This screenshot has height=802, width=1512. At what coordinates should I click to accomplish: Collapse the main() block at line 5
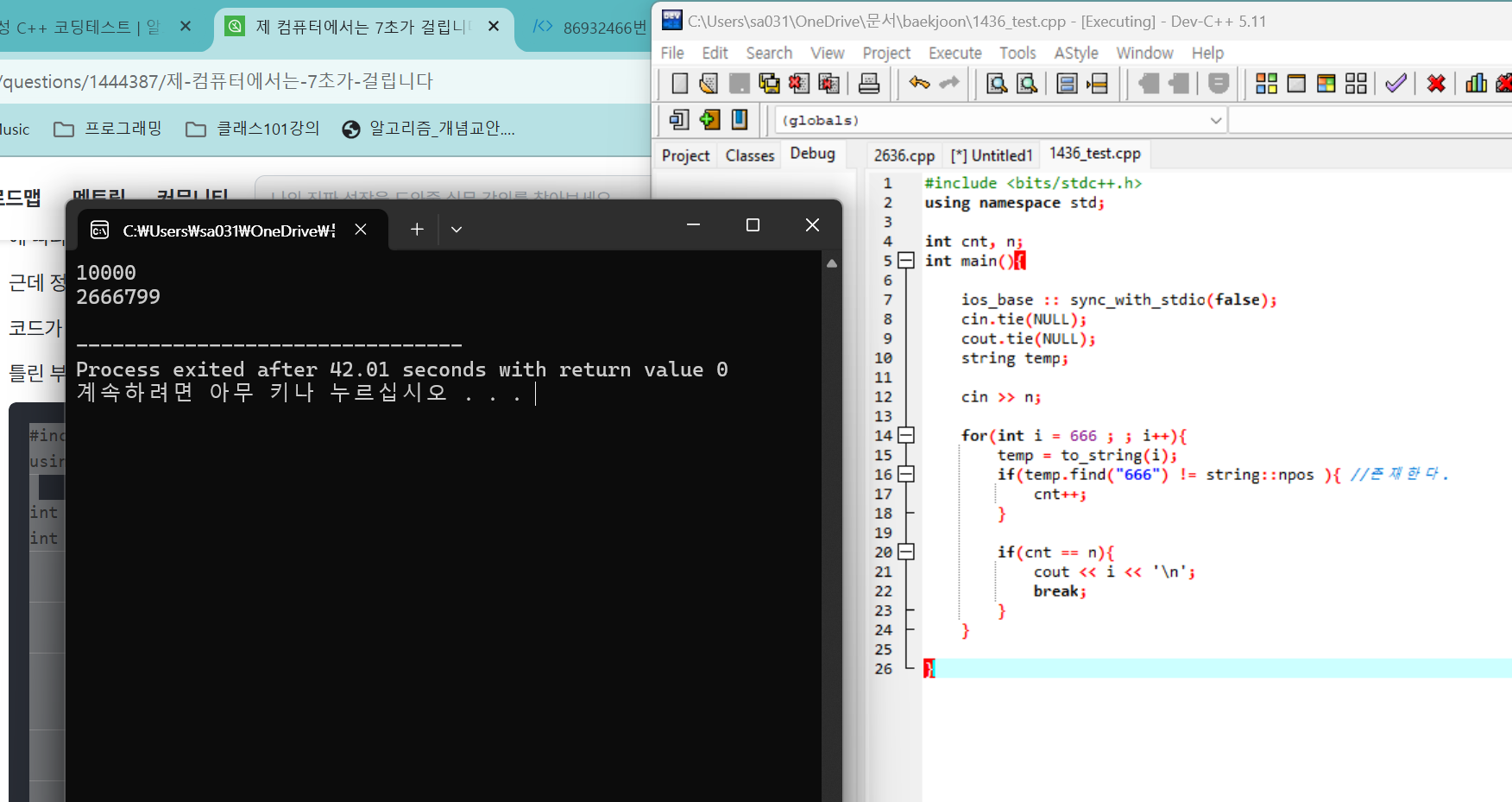coord(905,261)
